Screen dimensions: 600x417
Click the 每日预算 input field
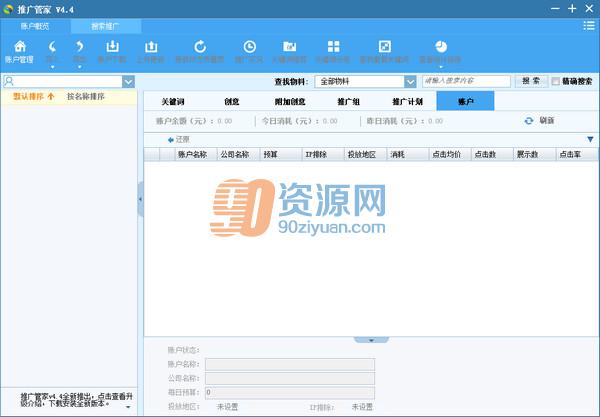pos(290,393)
